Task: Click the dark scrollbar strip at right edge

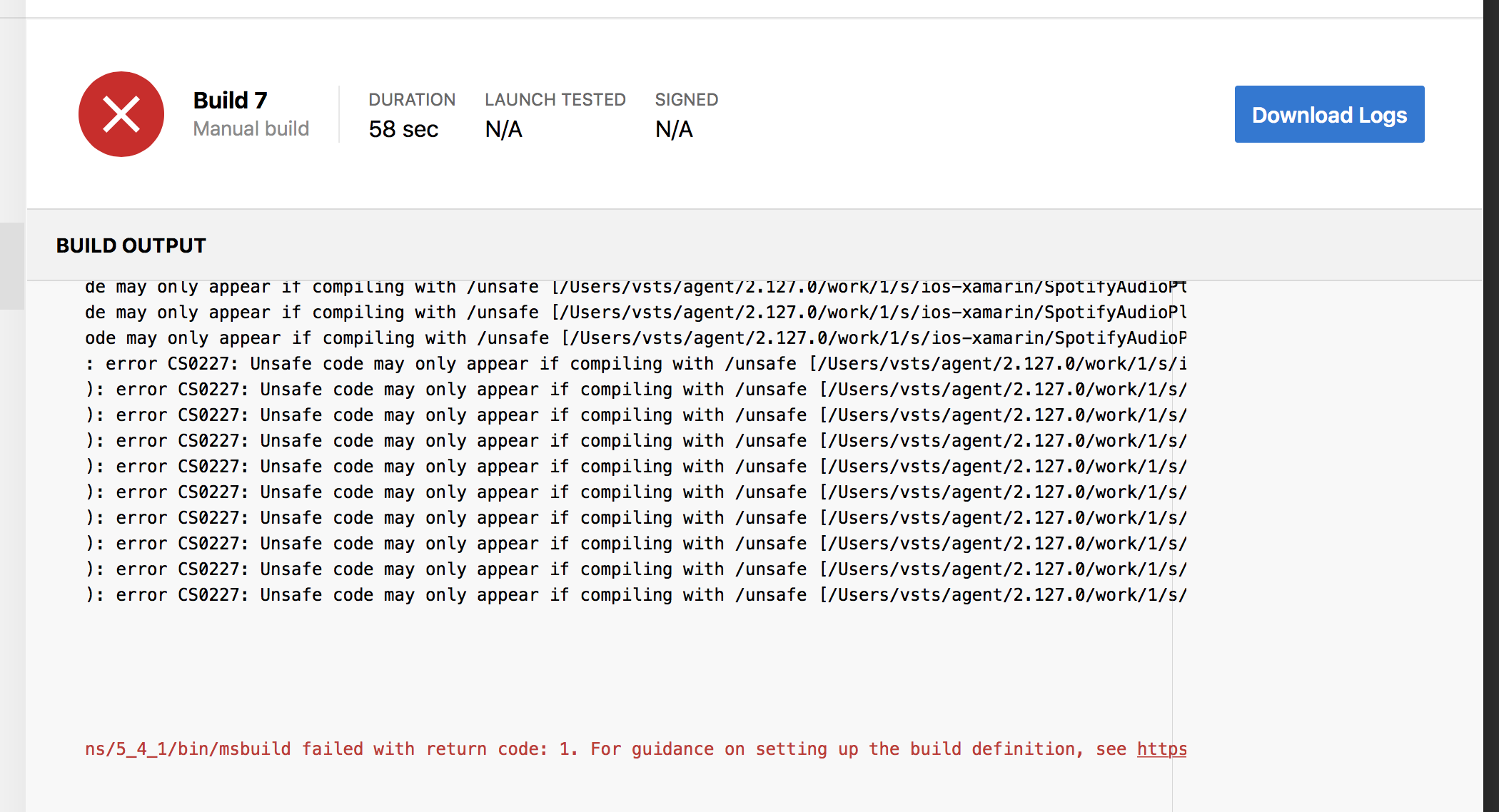Action: [x=1491, y=406]
